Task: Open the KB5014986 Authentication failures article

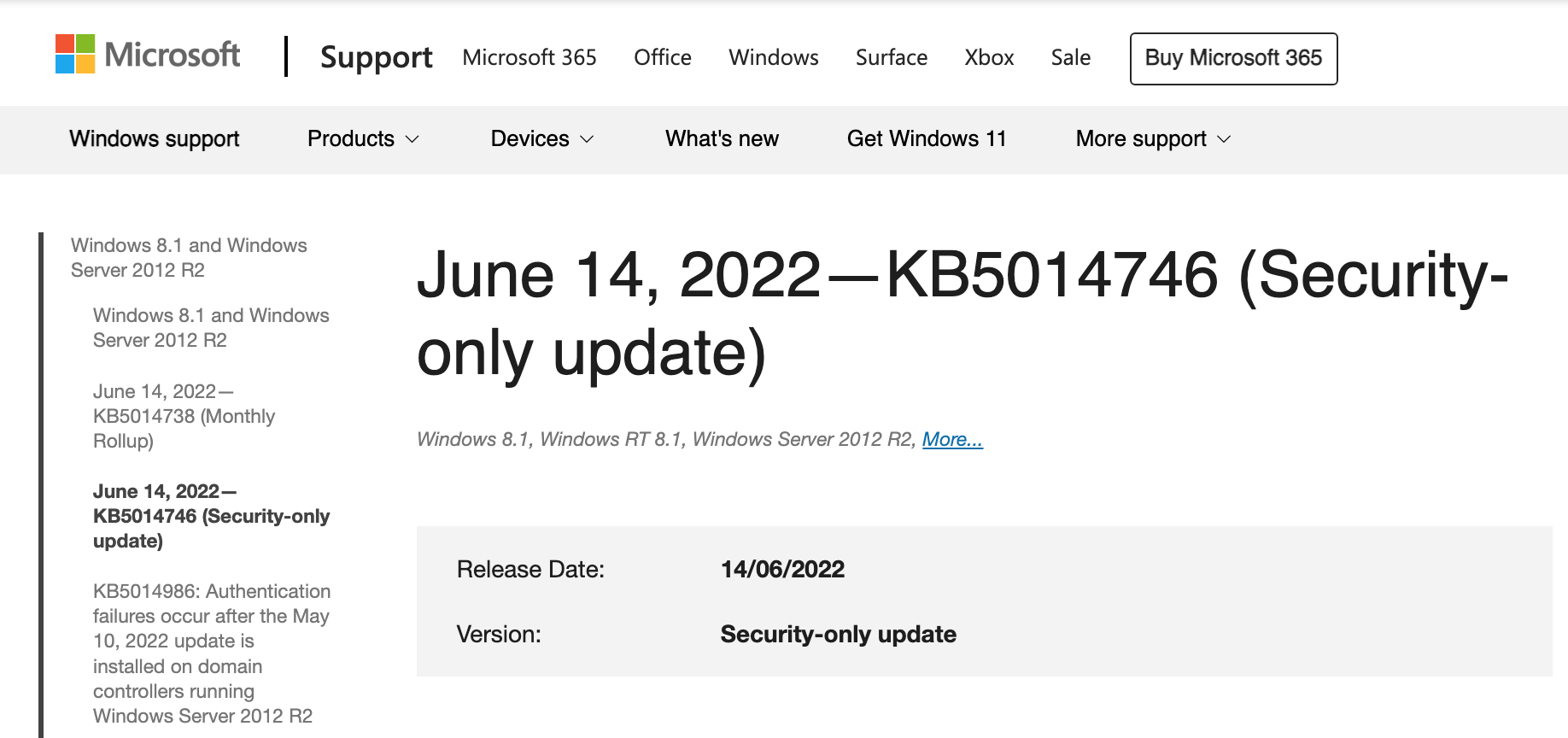Action: (x=211, y=653)
